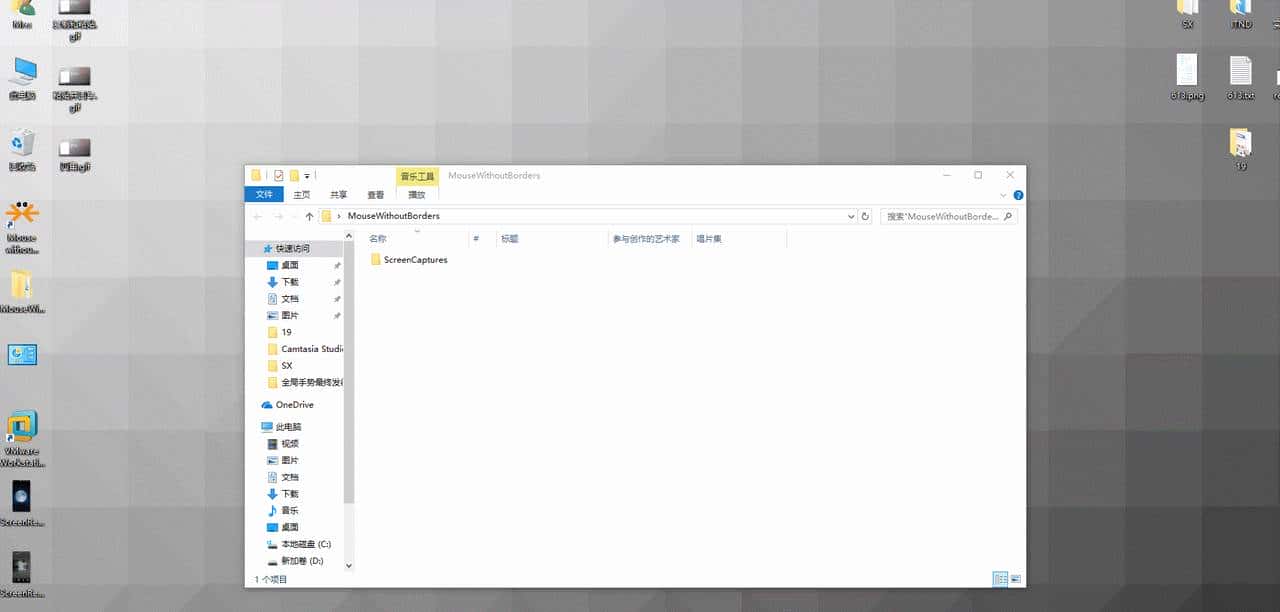Switch to details view layout
This screenshot has width=1280, height=612.
point(1000,579)
